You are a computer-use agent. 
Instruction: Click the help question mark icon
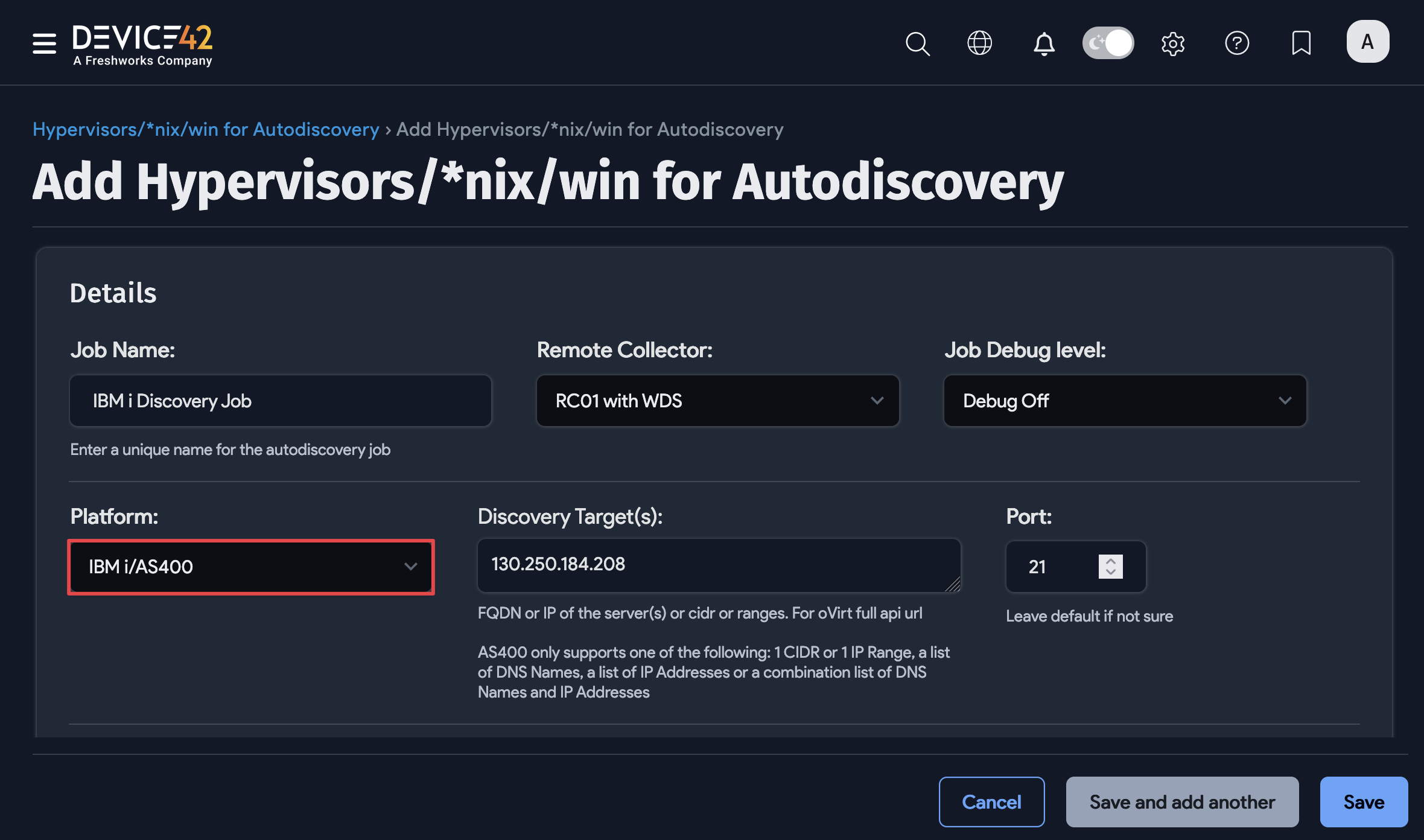pyautogui.click(x=1237, y=43)
